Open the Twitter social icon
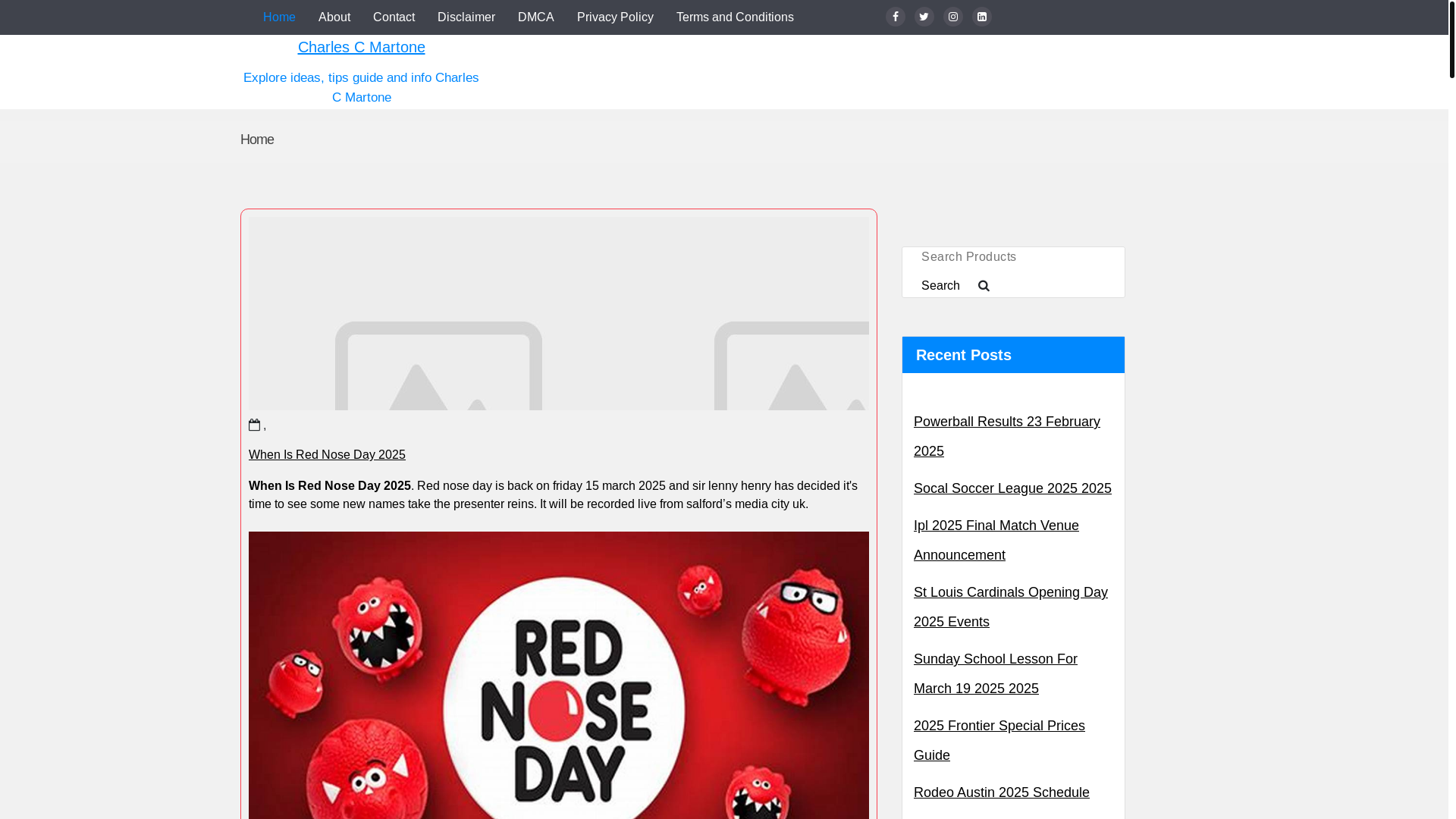The width and height of the screenshot is (1456, 819). pos(924,17)
